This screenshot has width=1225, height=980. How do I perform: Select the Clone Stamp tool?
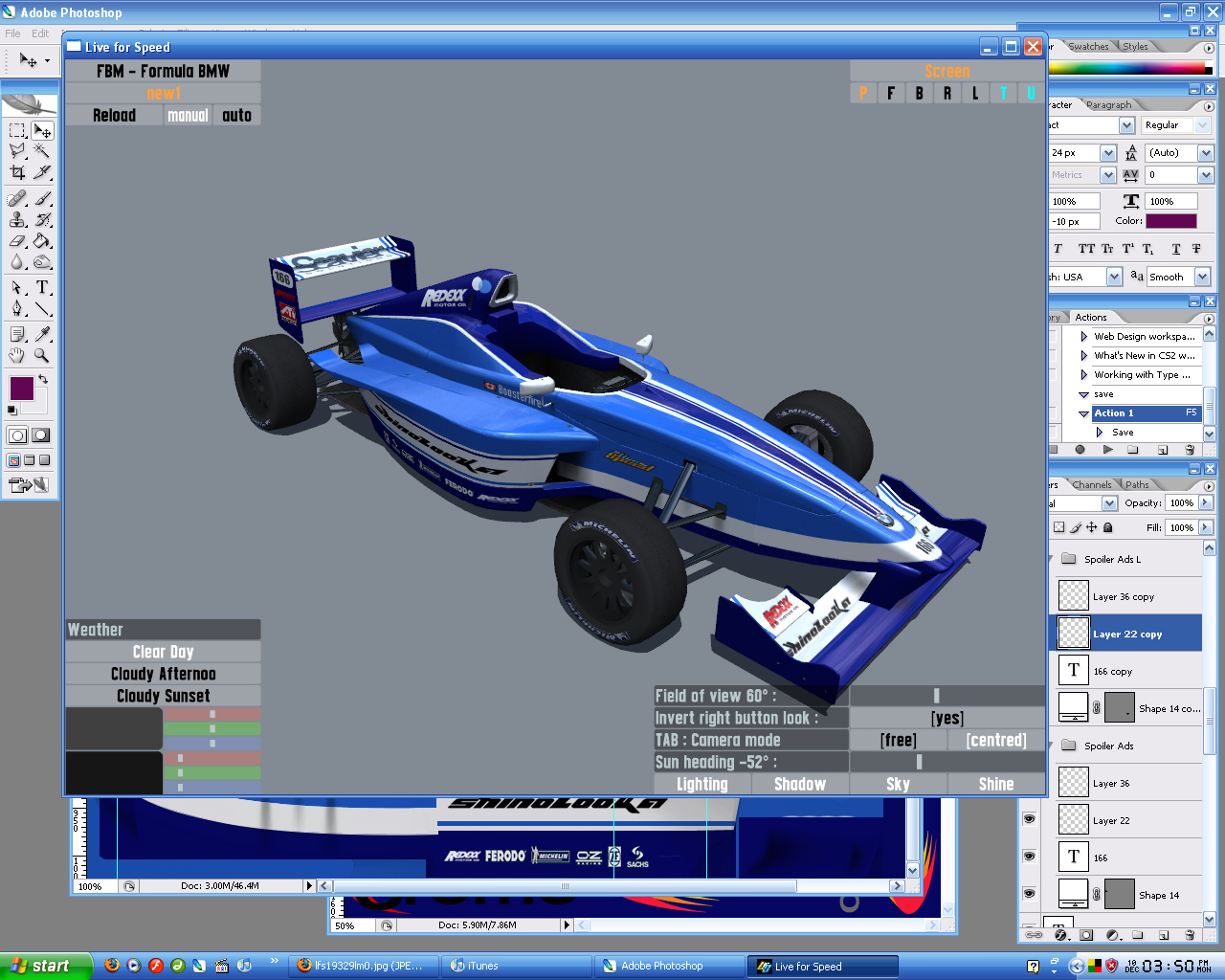pyautogui.click(x=17, y=219)
